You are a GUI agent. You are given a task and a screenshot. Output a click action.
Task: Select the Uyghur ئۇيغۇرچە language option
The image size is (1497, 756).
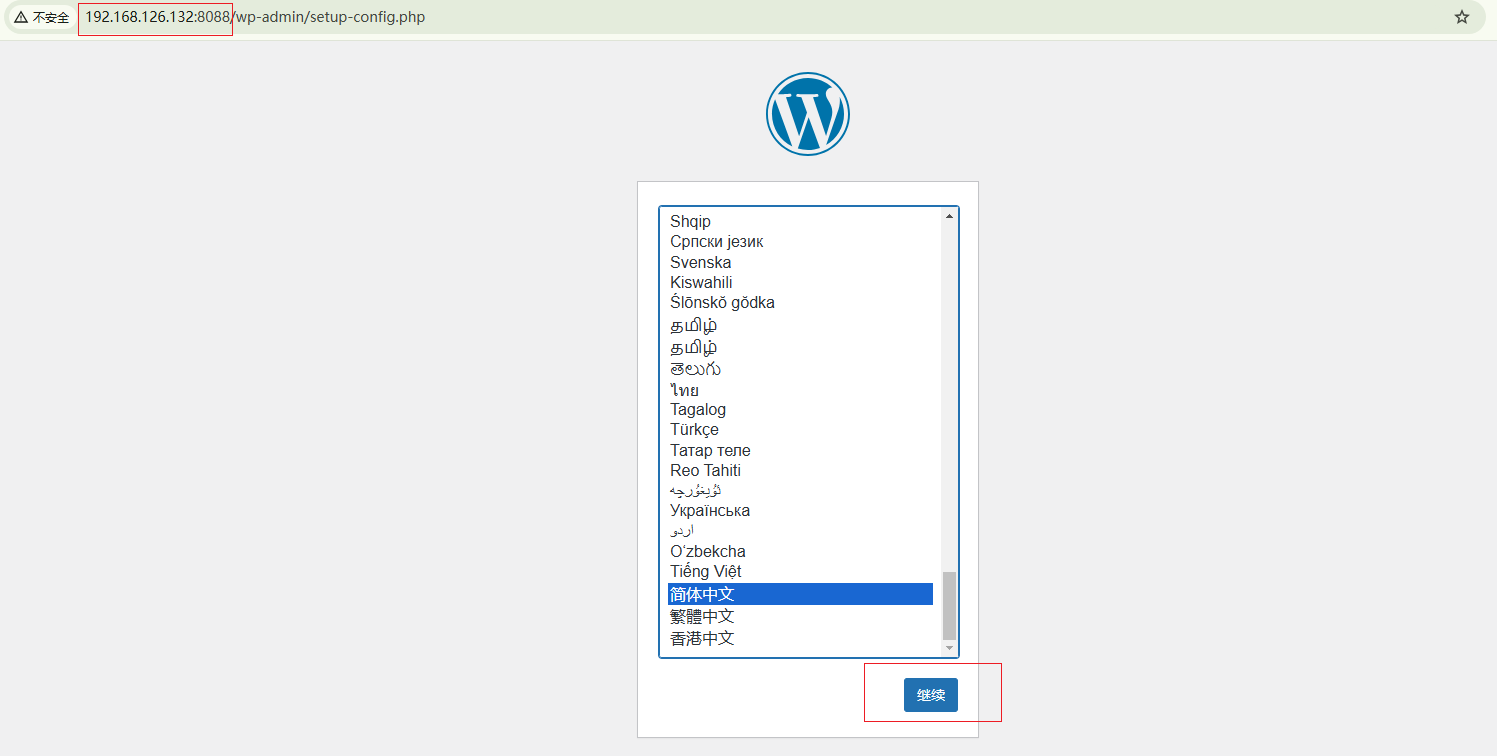800,490
